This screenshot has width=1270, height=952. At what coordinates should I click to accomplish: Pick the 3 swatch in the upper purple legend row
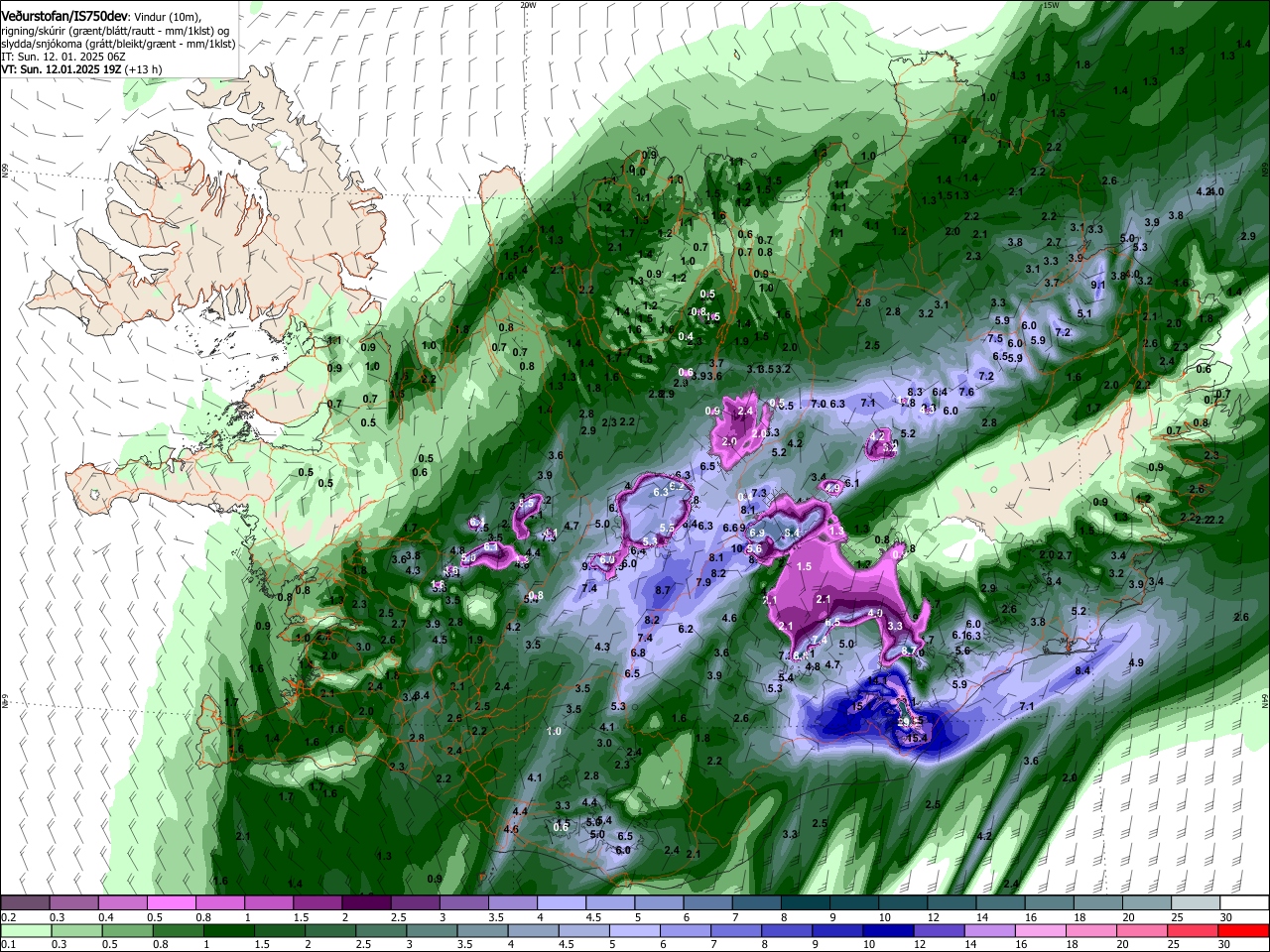tap(464, 902)
